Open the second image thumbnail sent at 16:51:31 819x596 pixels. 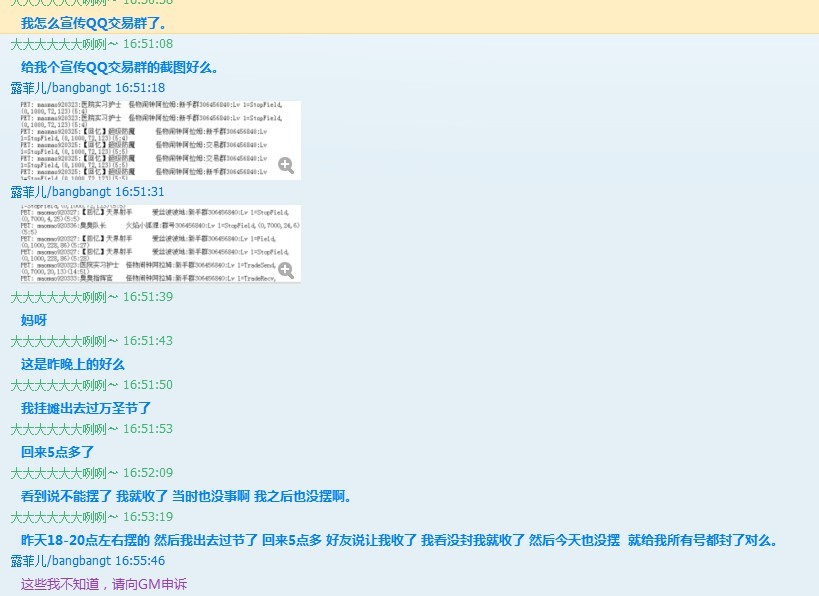(150, 243)
